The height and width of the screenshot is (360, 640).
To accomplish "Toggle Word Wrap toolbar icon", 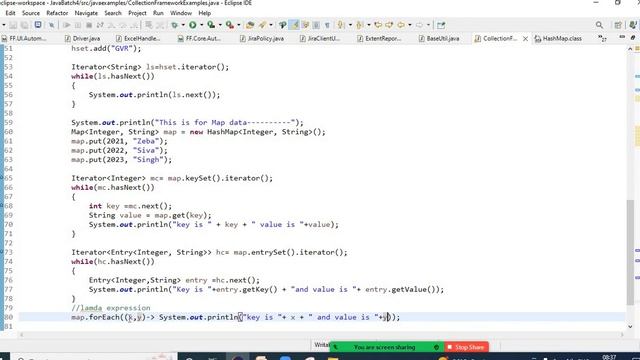I will pos(305,25).
